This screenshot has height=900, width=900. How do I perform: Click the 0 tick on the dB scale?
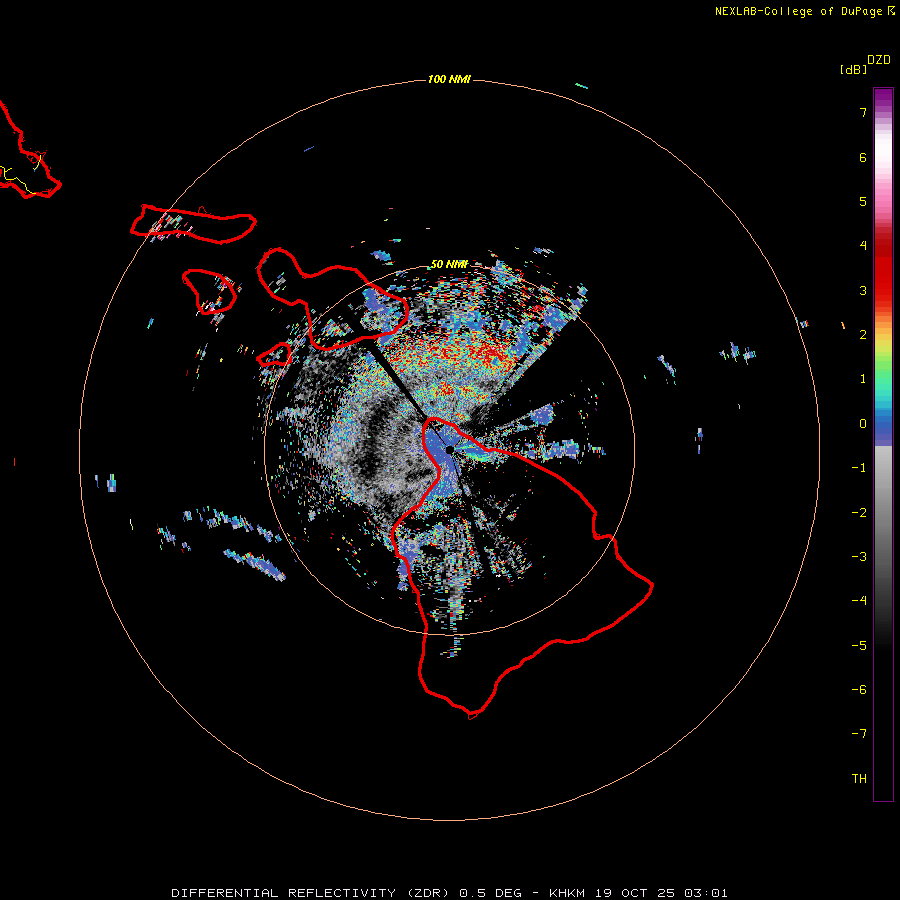tap(863, 424)
